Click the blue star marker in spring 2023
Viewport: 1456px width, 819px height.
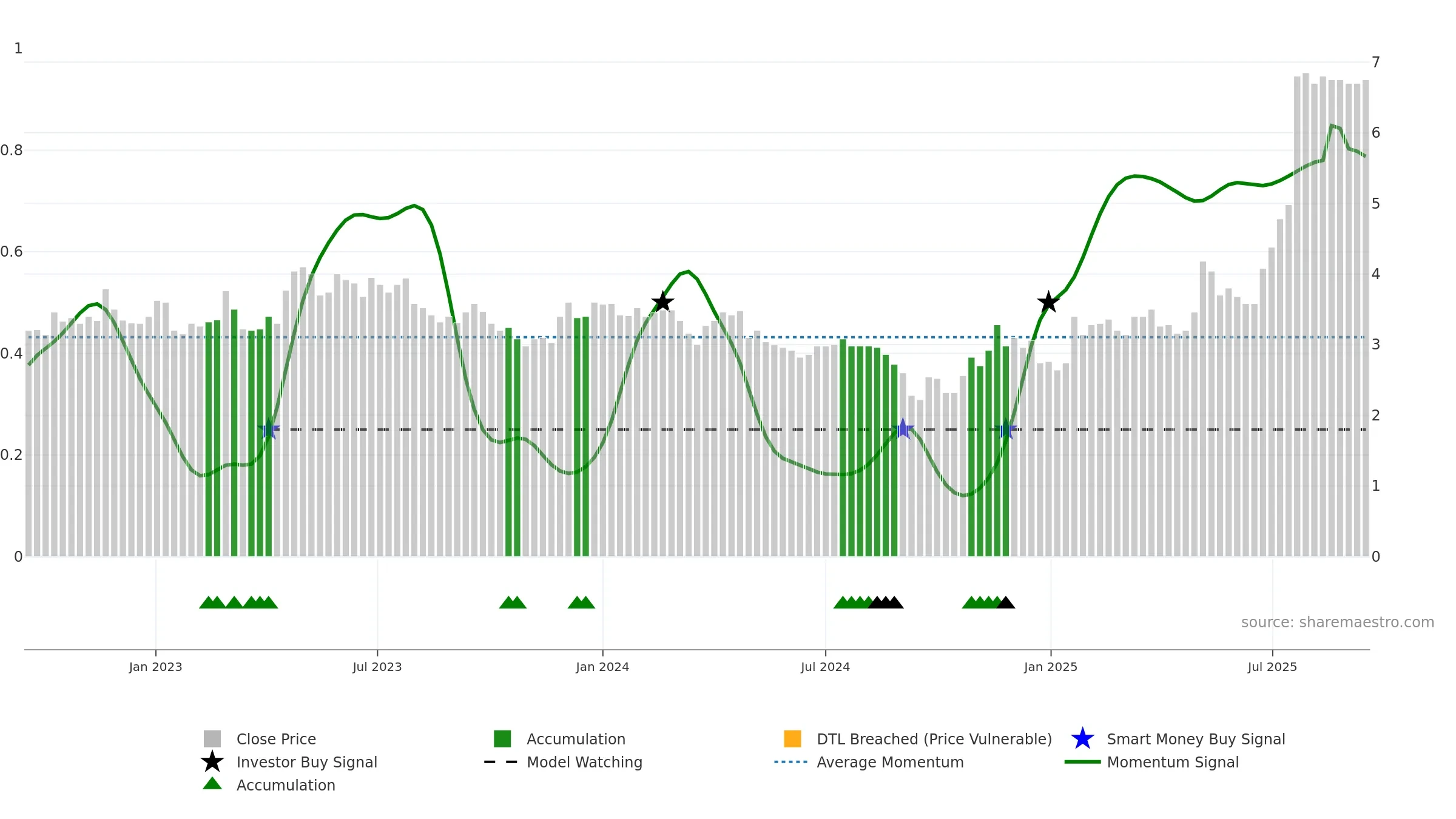pyautogui.click(x=268, y=429)
